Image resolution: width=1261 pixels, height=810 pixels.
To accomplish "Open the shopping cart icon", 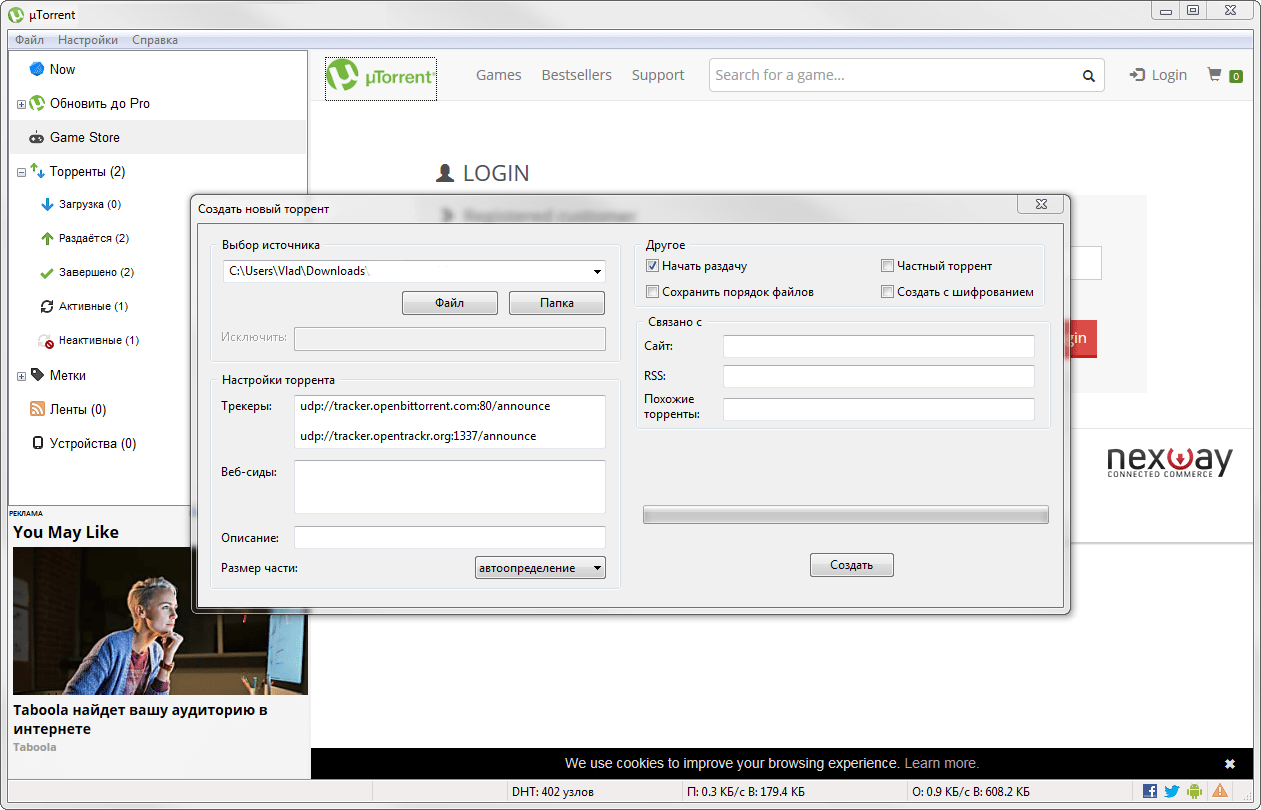I will 1215,74.
